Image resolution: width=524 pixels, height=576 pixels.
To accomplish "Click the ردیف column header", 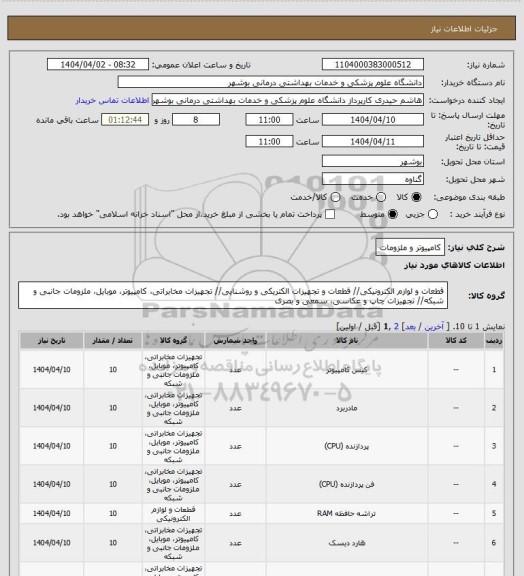I will (494, 341).
